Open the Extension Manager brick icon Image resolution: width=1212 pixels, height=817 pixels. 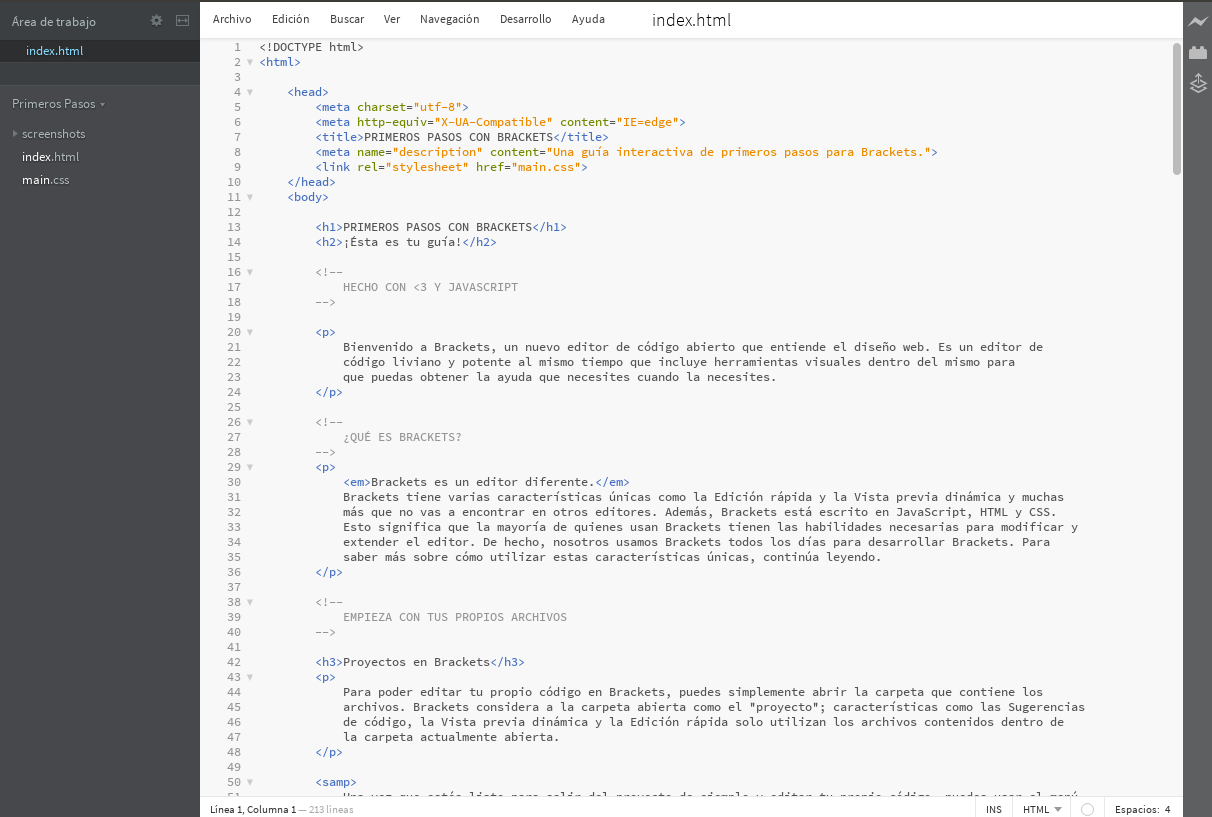pyautogui.click(x=1198, y=53)
